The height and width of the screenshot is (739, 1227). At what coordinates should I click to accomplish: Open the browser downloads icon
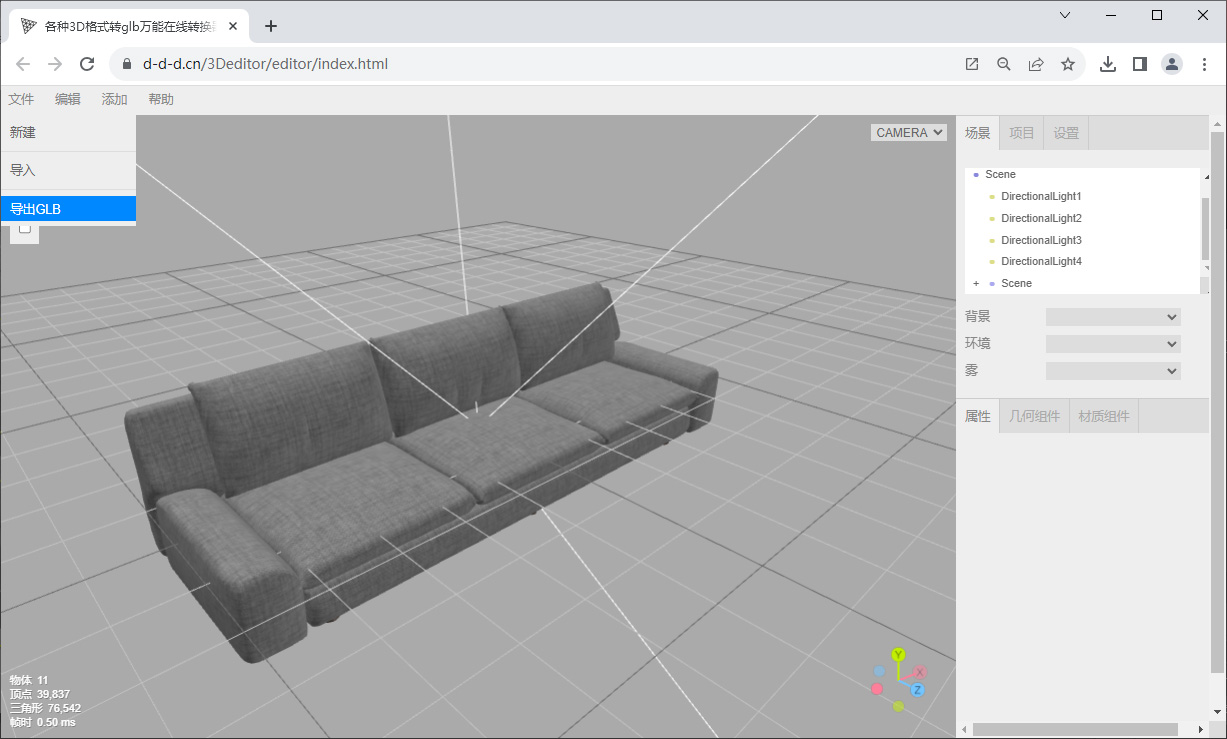pos(1108,64)
